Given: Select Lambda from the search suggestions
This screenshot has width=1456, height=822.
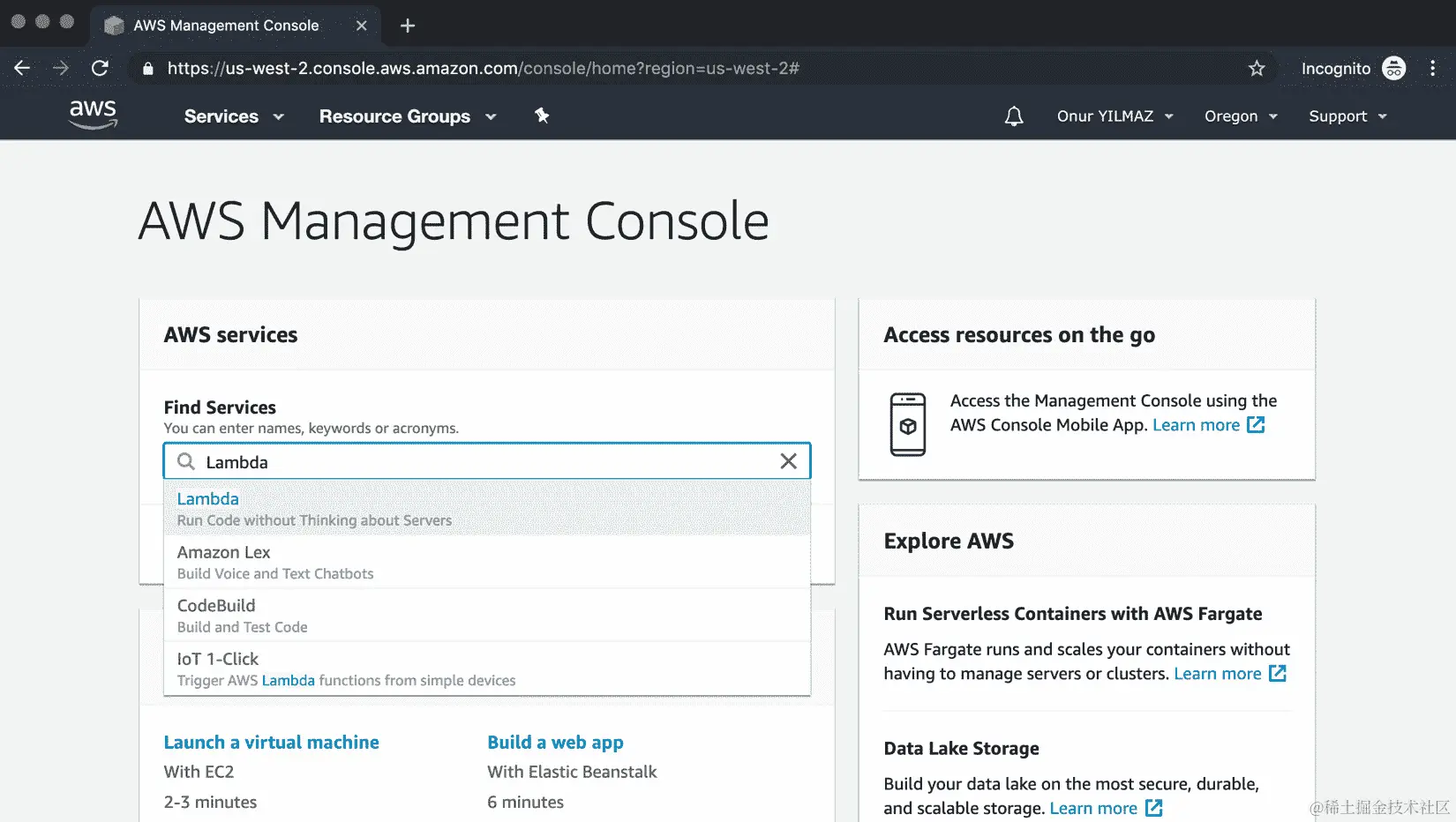Looking at the screenshot, I should pyautogui.click(x=208, y=498).
